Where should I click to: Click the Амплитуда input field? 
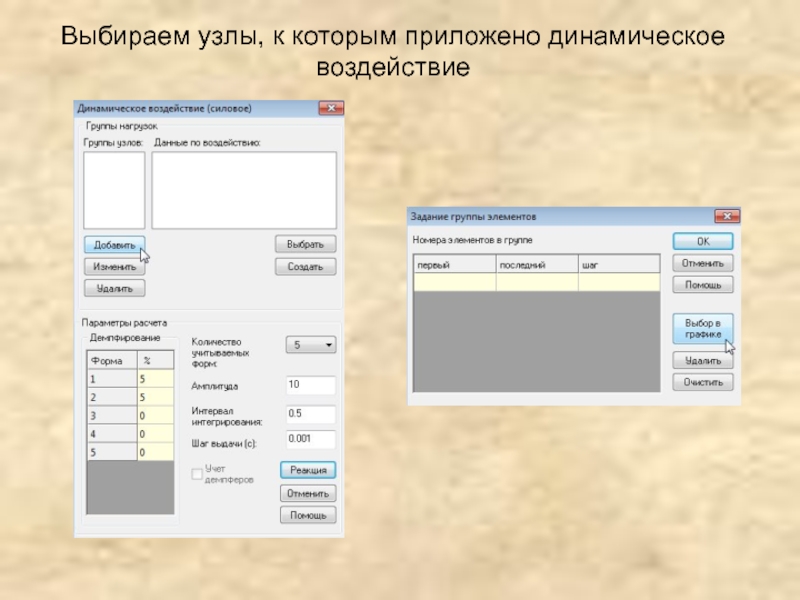(x=310, y=385)
